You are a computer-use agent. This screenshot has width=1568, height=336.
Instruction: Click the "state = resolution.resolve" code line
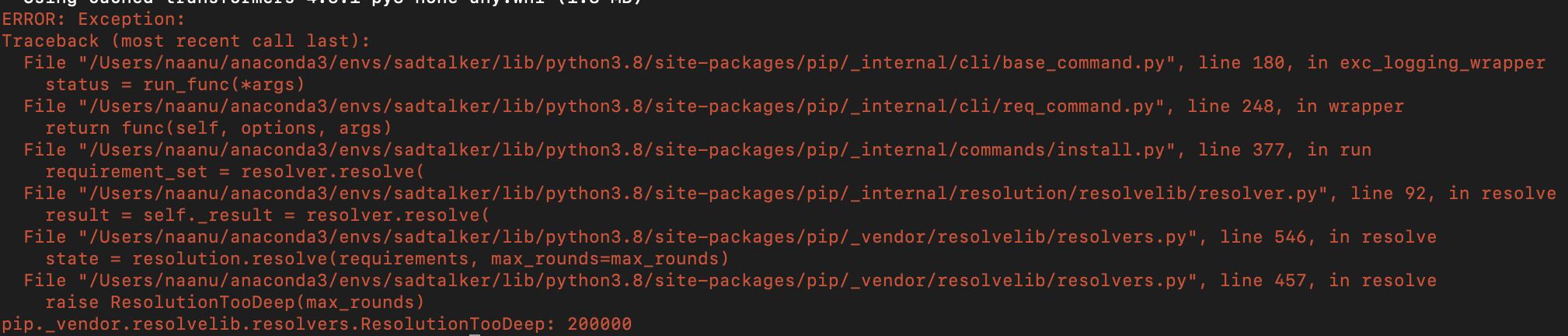point(387,259)
